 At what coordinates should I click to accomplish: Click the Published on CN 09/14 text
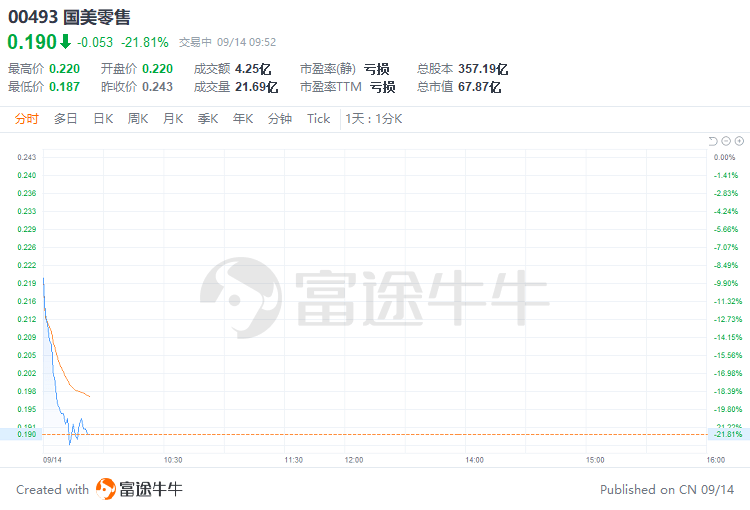click(x=667, y=489)
